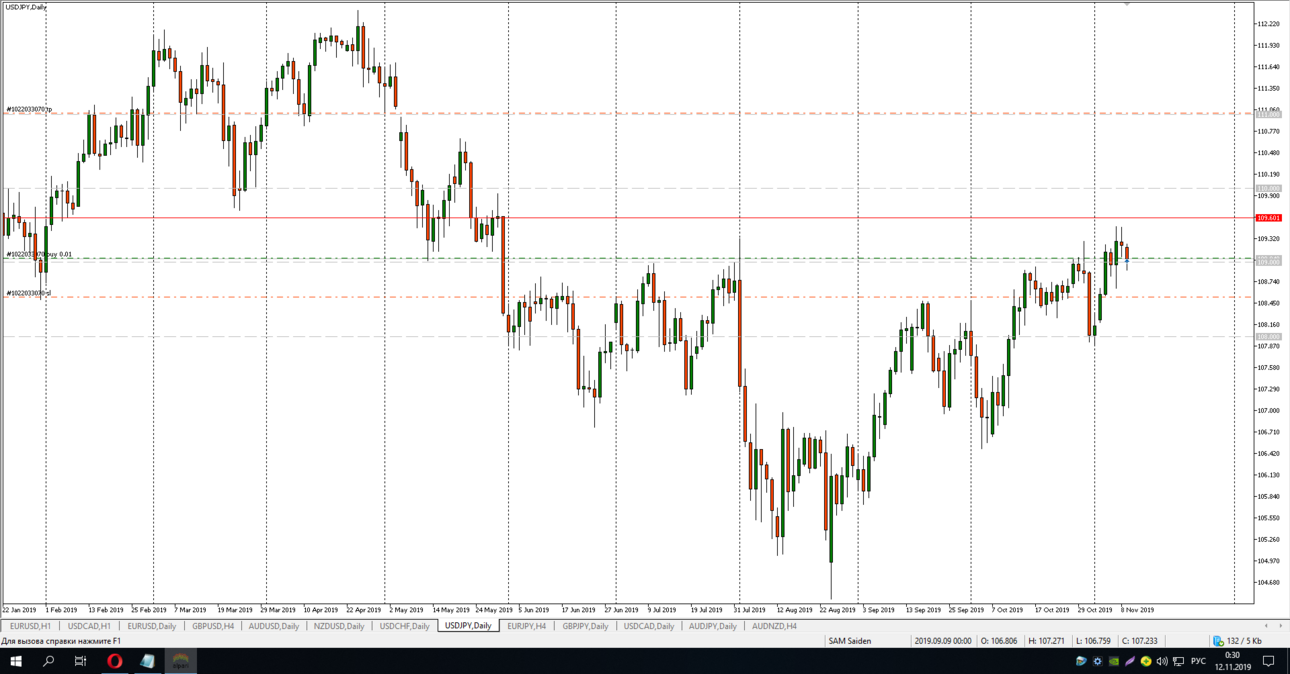The image size is (1290, 674).
Task: Select the NZDUSD,Daily tab
Action: point(339,626)
